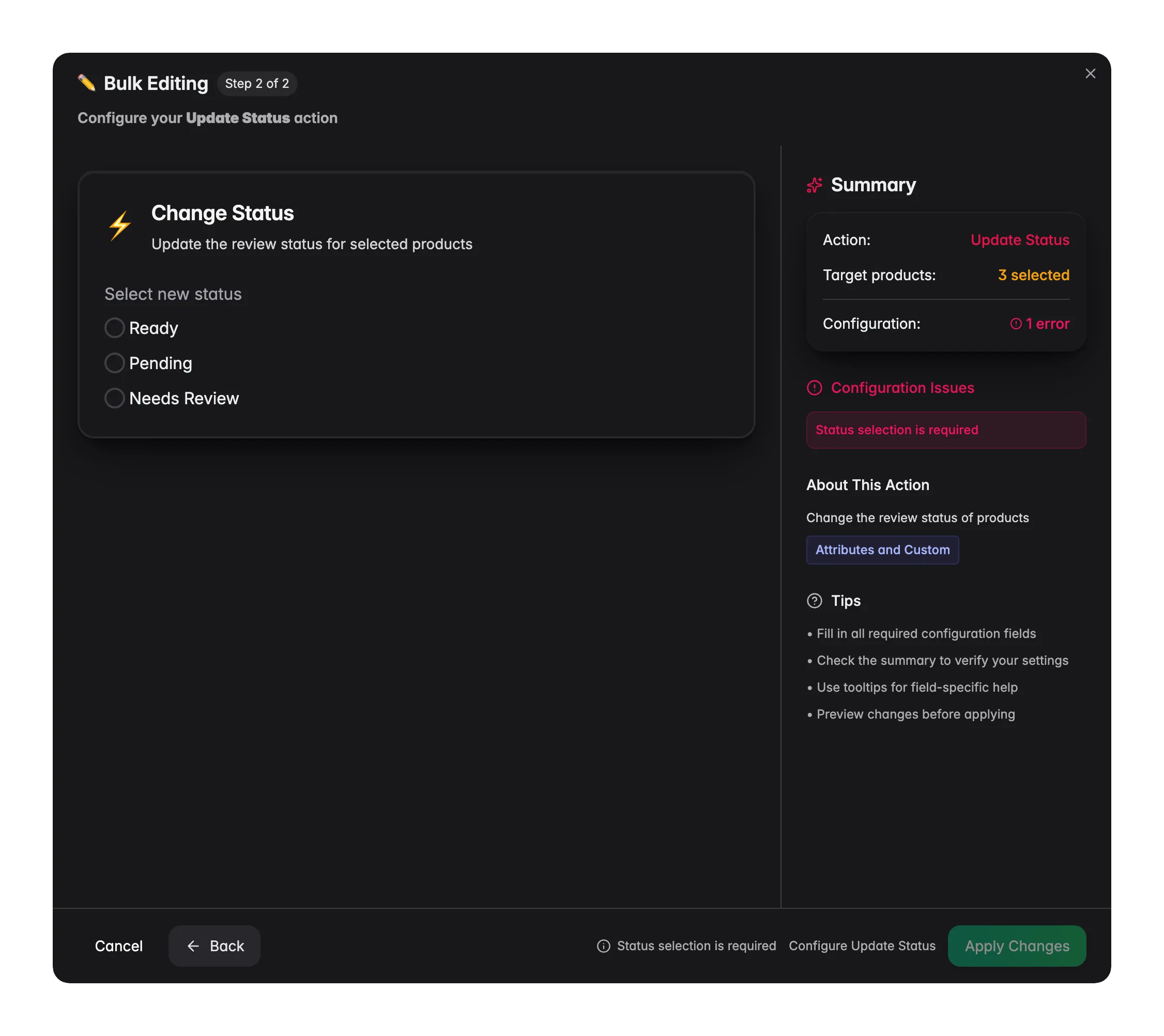Select the Ready status radio button
The height and width of the screenshot is (1036, 1164).
pyautogui.click(x=114, y=328)
